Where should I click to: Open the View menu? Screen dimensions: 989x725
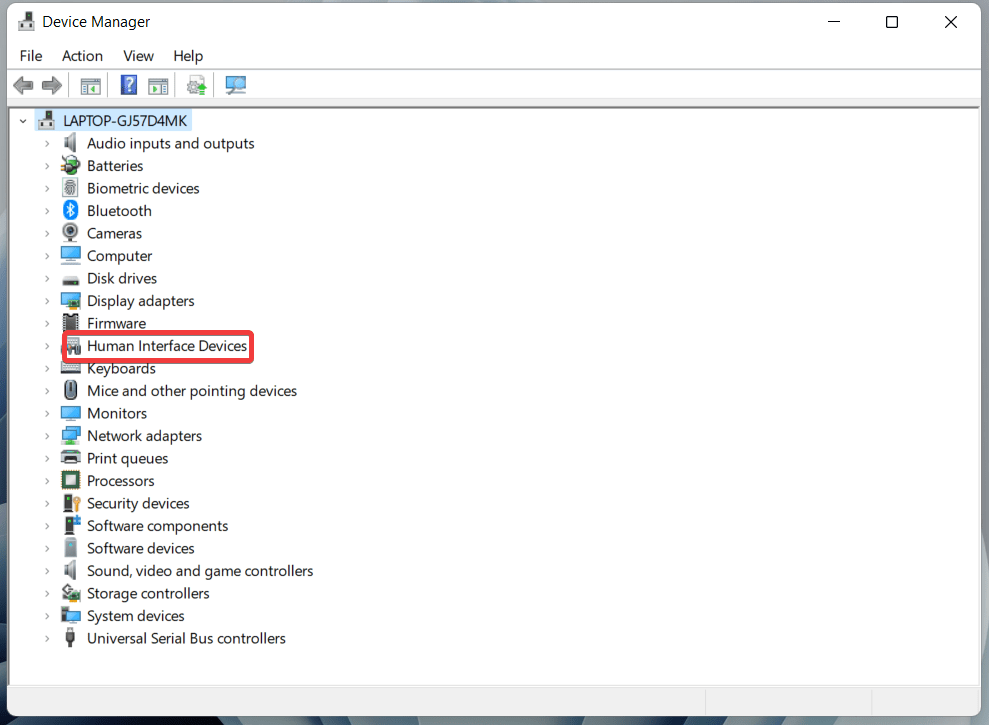138,56
